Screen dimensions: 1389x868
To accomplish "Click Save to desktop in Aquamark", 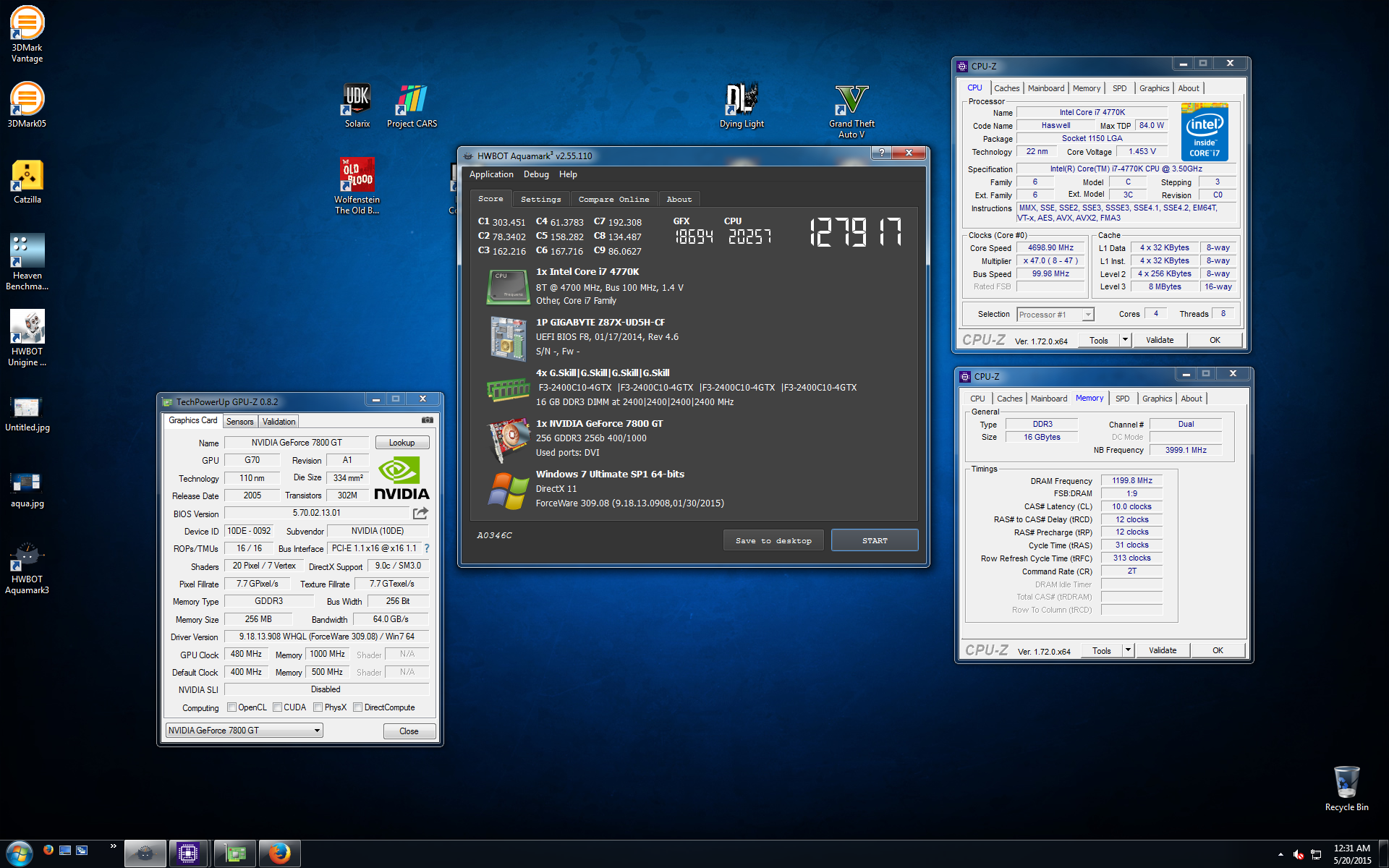I will click(x=773, y=540).
